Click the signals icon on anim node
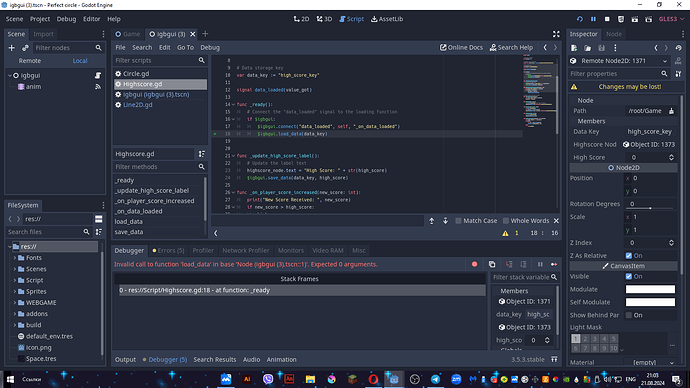 click(98, 87)
